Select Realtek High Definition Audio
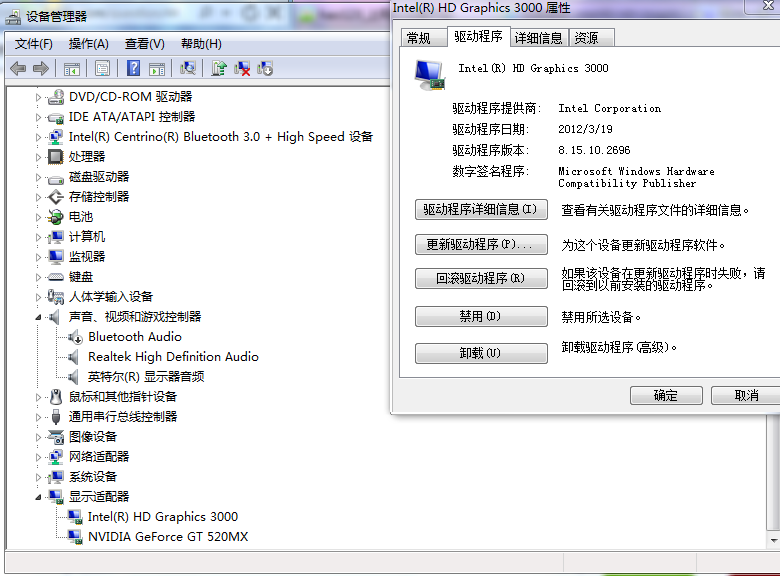The image size is (780, 576). click(173, 357)
